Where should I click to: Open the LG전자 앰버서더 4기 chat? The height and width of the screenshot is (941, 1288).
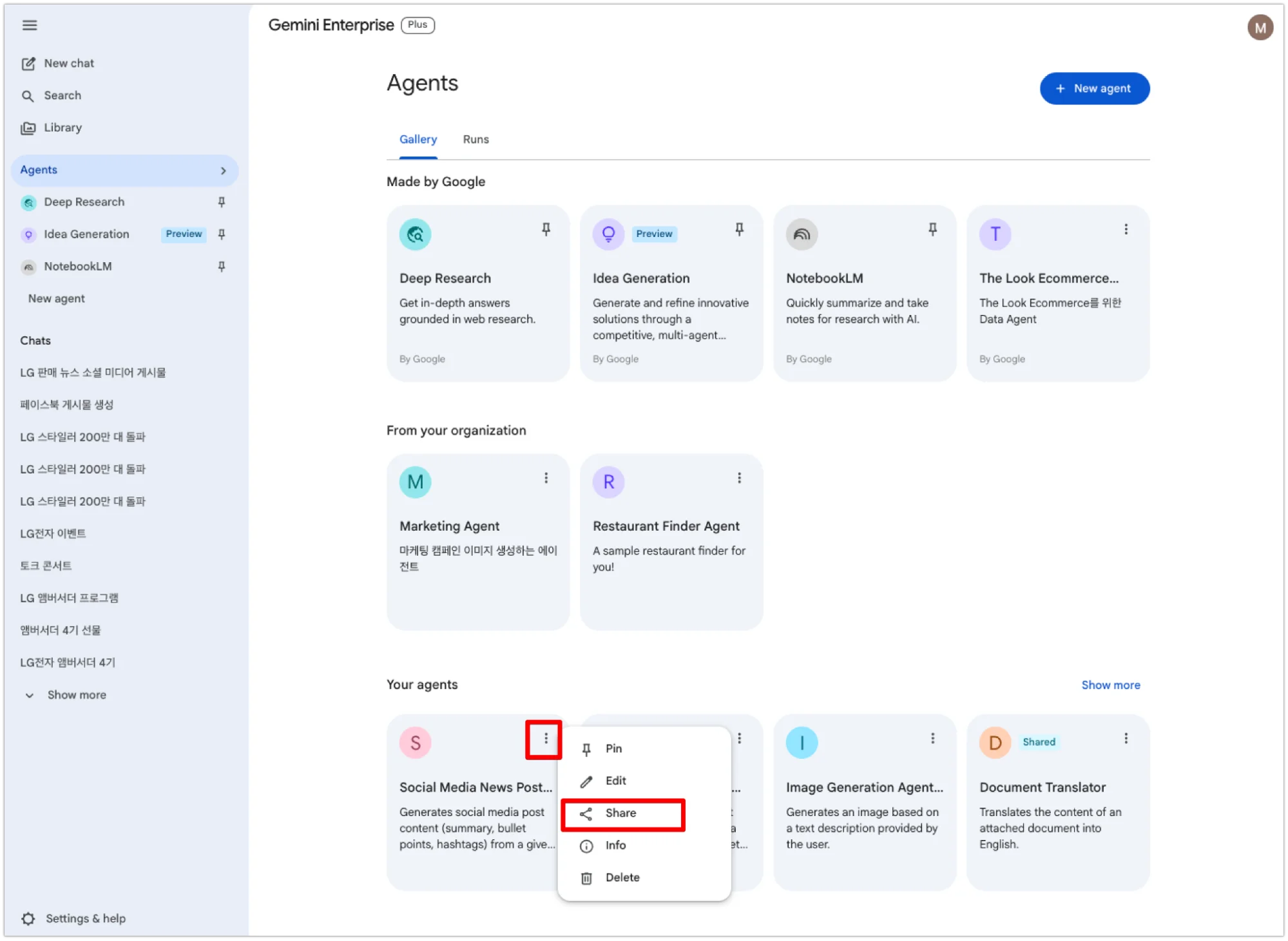(x=68, y=663)
